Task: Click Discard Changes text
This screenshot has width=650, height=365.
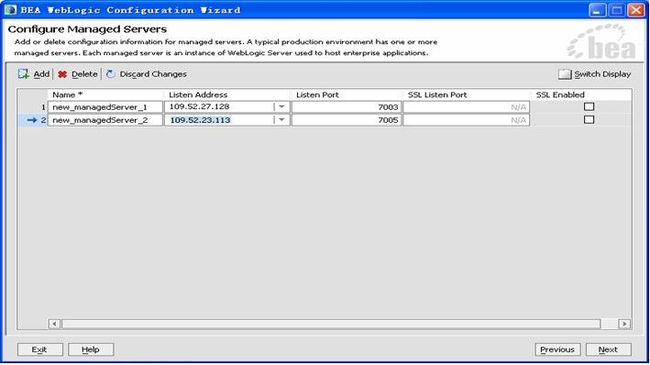Action: tap(153, 74)
